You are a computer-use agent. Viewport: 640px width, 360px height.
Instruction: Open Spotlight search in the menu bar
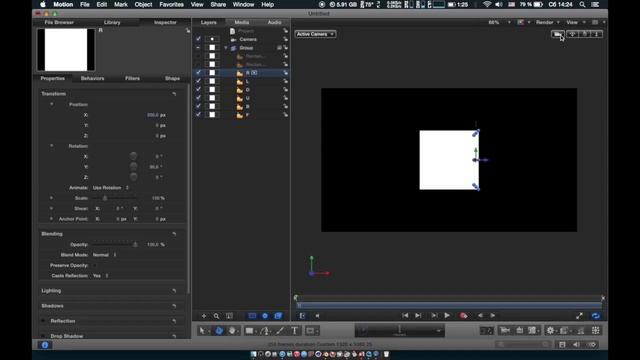[582, 4]
